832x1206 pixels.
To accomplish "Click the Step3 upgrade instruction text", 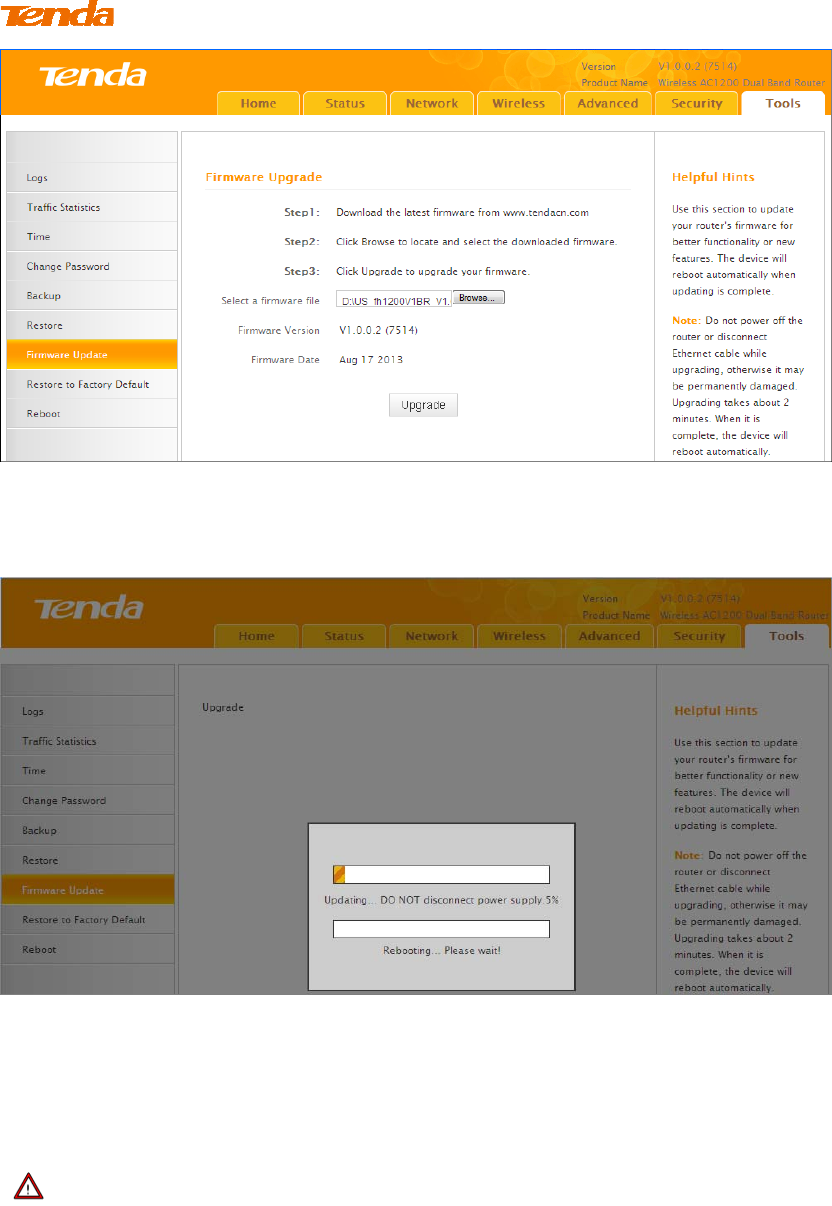I will (433, 272).
